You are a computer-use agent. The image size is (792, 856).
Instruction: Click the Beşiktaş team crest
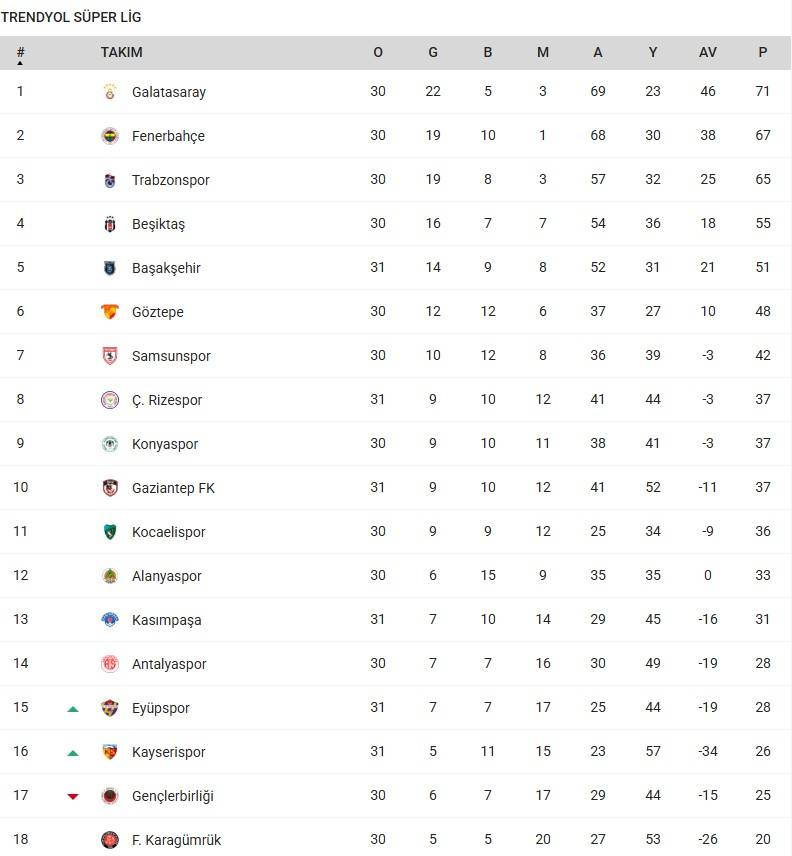[x=110, y=224]
